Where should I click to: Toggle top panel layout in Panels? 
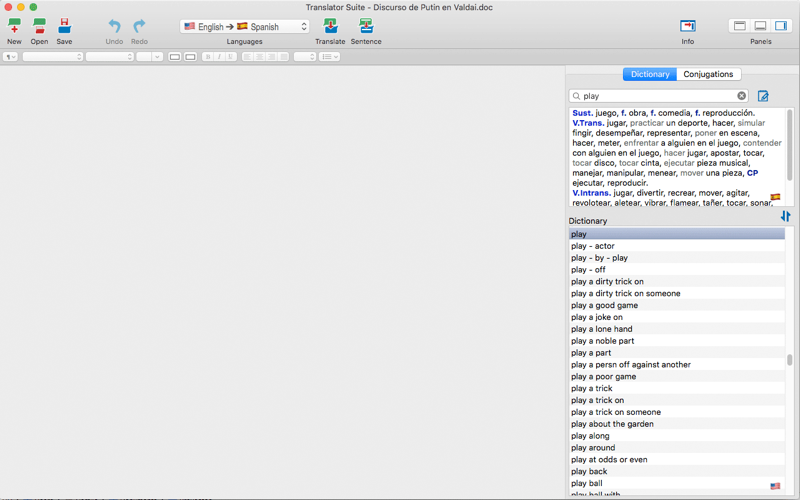click(x=740, y=26)
